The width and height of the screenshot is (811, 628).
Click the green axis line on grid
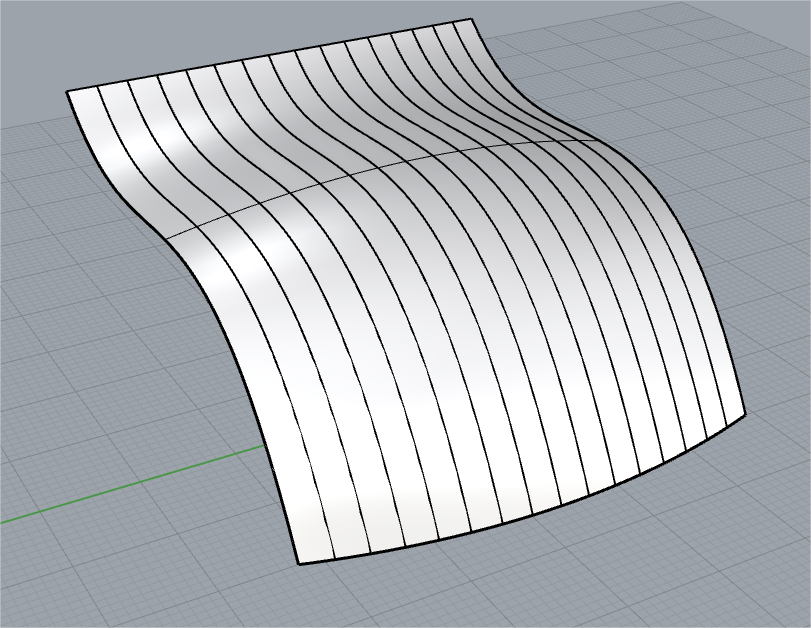132,484
